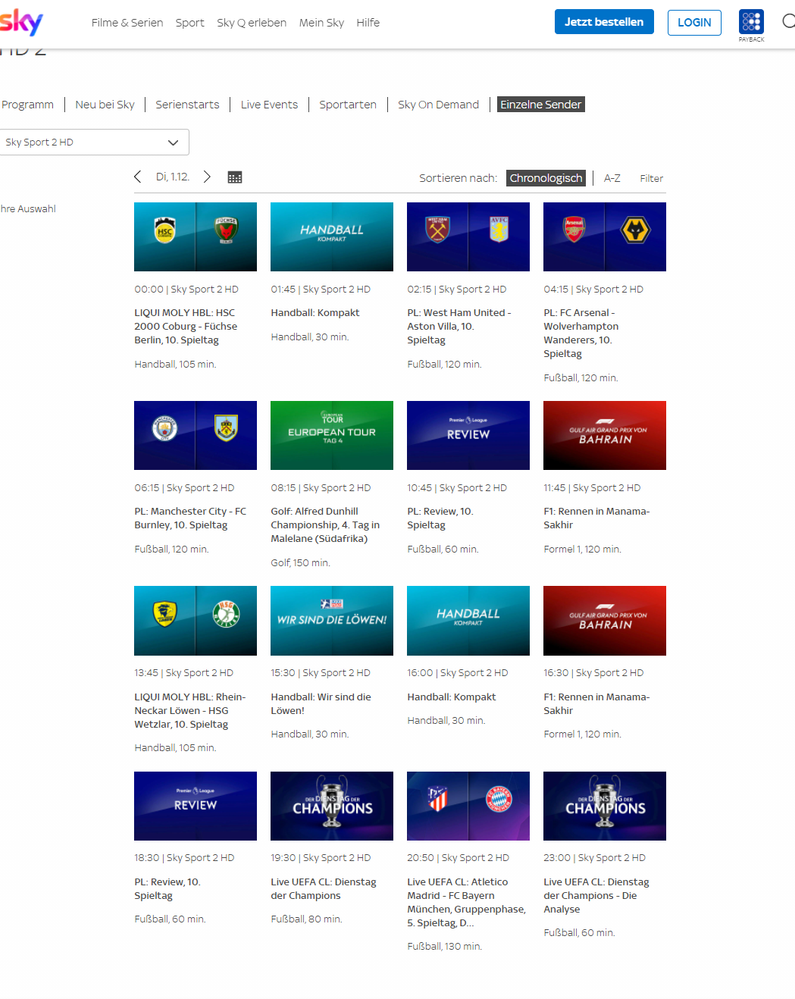Open Filme & Serien menu
Image resolution: width=795 pixels, height=999 pixels.
[x=127, y=23]
